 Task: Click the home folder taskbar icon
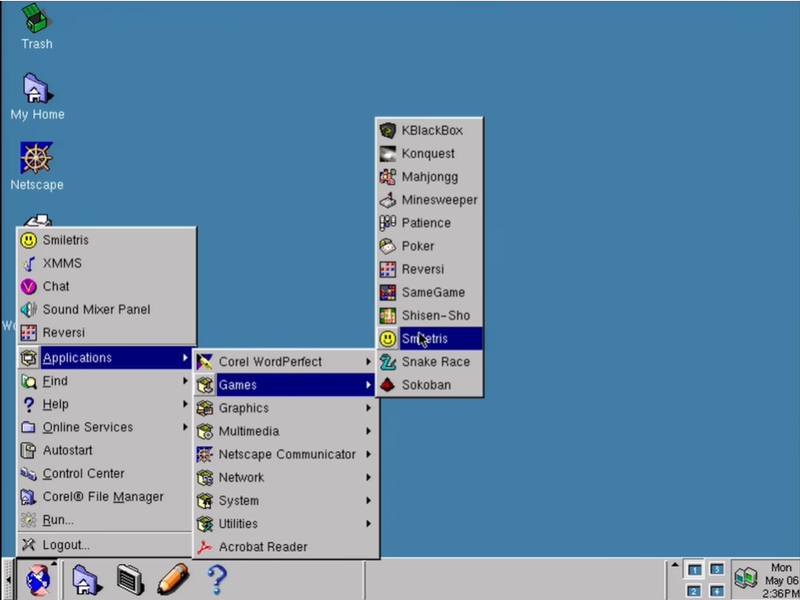click(86, 579)
